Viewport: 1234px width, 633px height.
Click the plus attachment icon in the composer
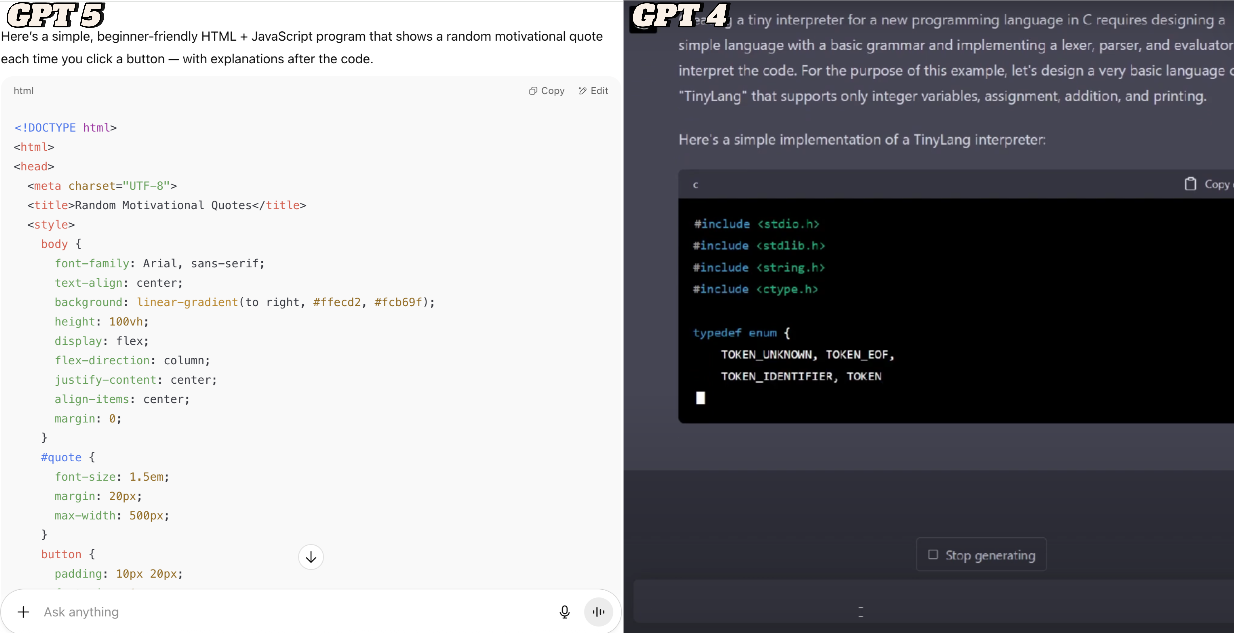tap(22, 611)
